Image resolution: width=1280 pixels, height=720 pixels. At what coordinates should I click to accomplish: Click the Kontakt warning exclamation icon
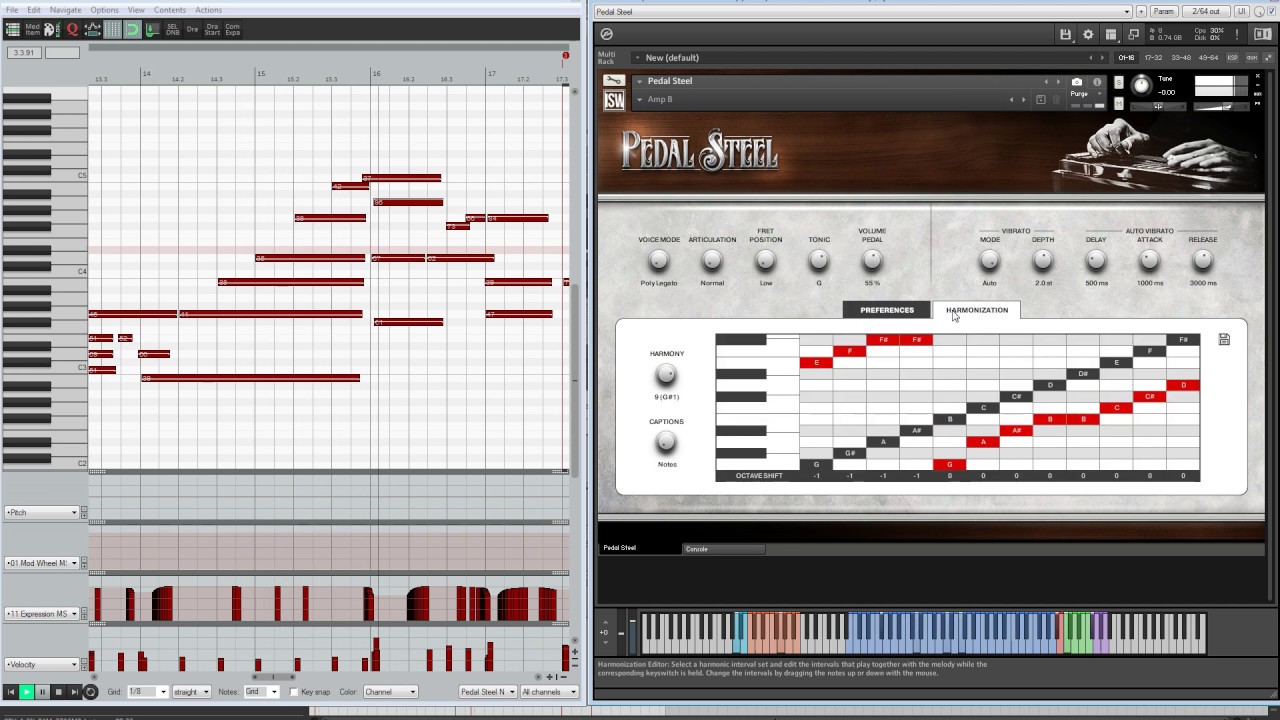(x=1237, y=34)
